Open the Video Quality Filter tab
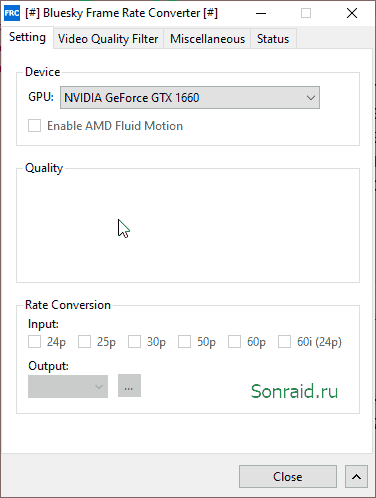376x498 pixels. pos(108,39)
